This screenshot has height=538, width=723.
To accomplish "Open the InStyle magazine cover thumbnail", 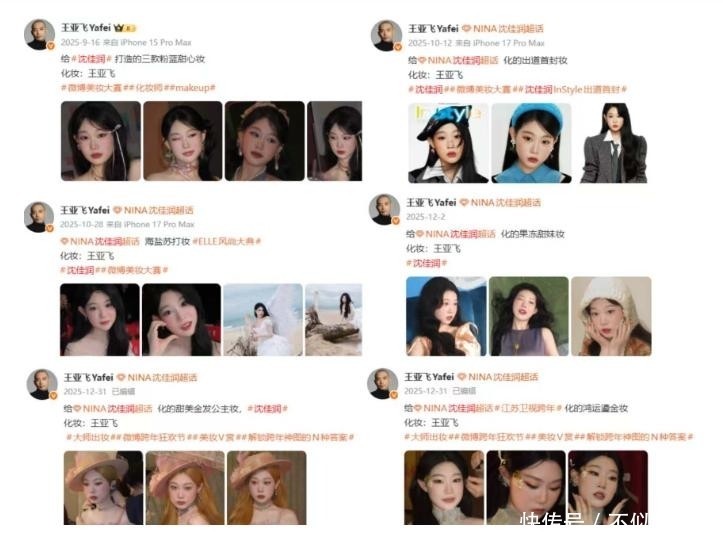I will tap(448, 143).
